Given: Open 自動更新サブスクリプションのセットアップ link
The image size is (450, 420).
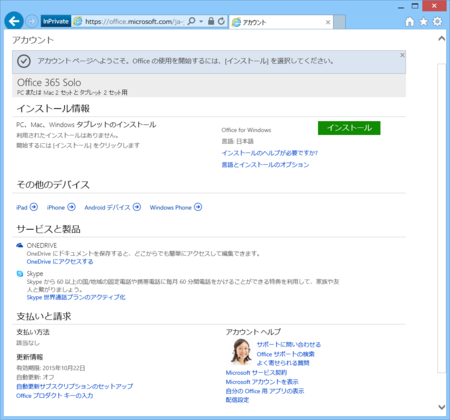Looking at the screenshot, I should (x=75, y=386).
